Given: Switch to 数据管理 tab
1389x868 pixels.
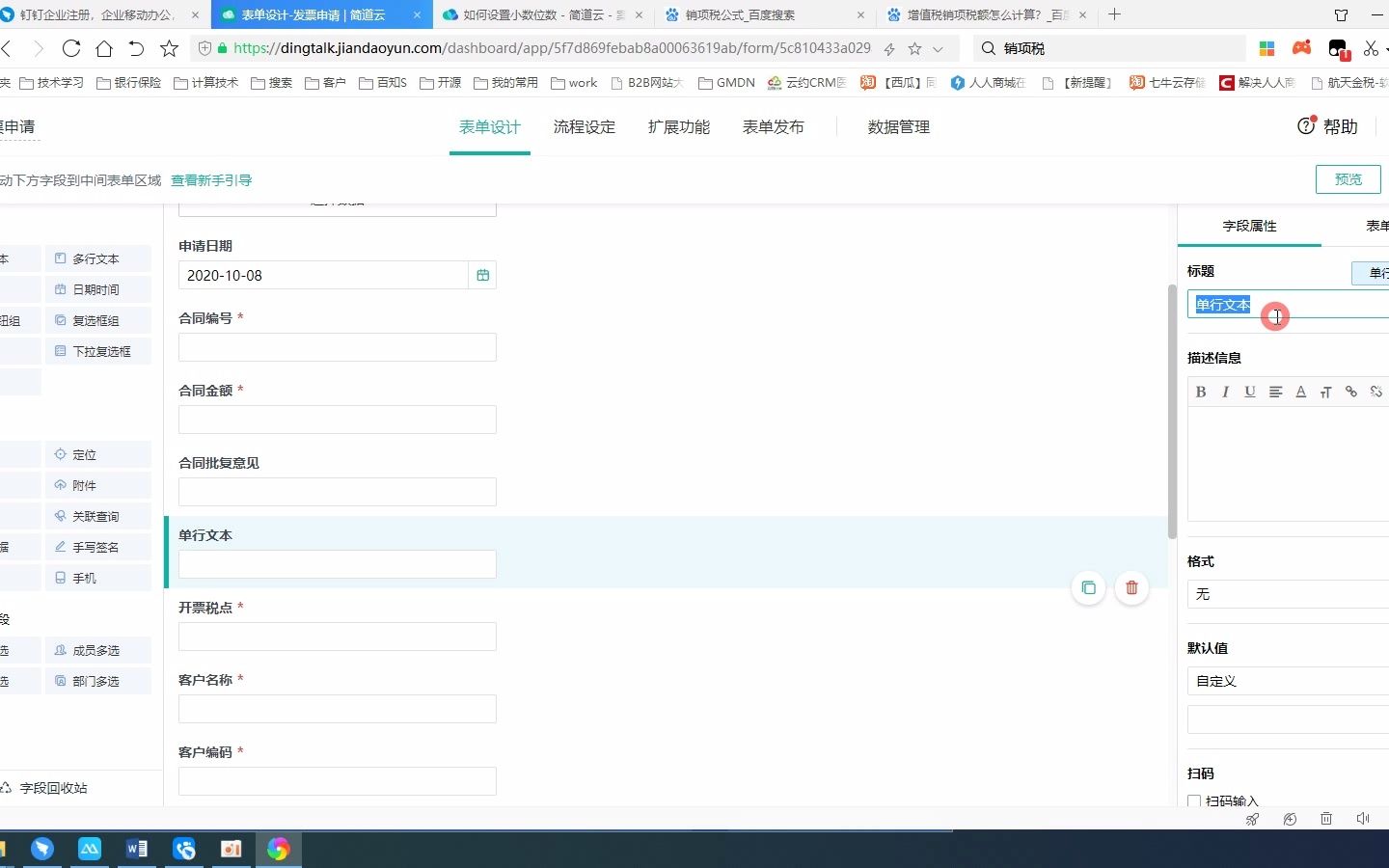Looking at the screenshot, I should tap(899, 126).
